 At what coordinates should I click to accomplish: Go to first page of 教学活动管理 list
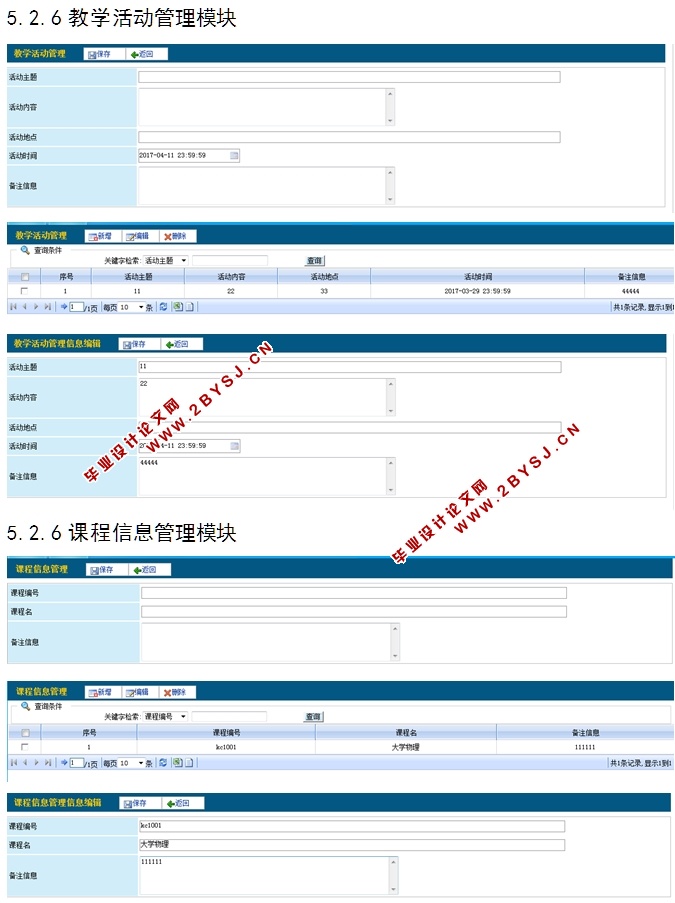pos(13,307)
